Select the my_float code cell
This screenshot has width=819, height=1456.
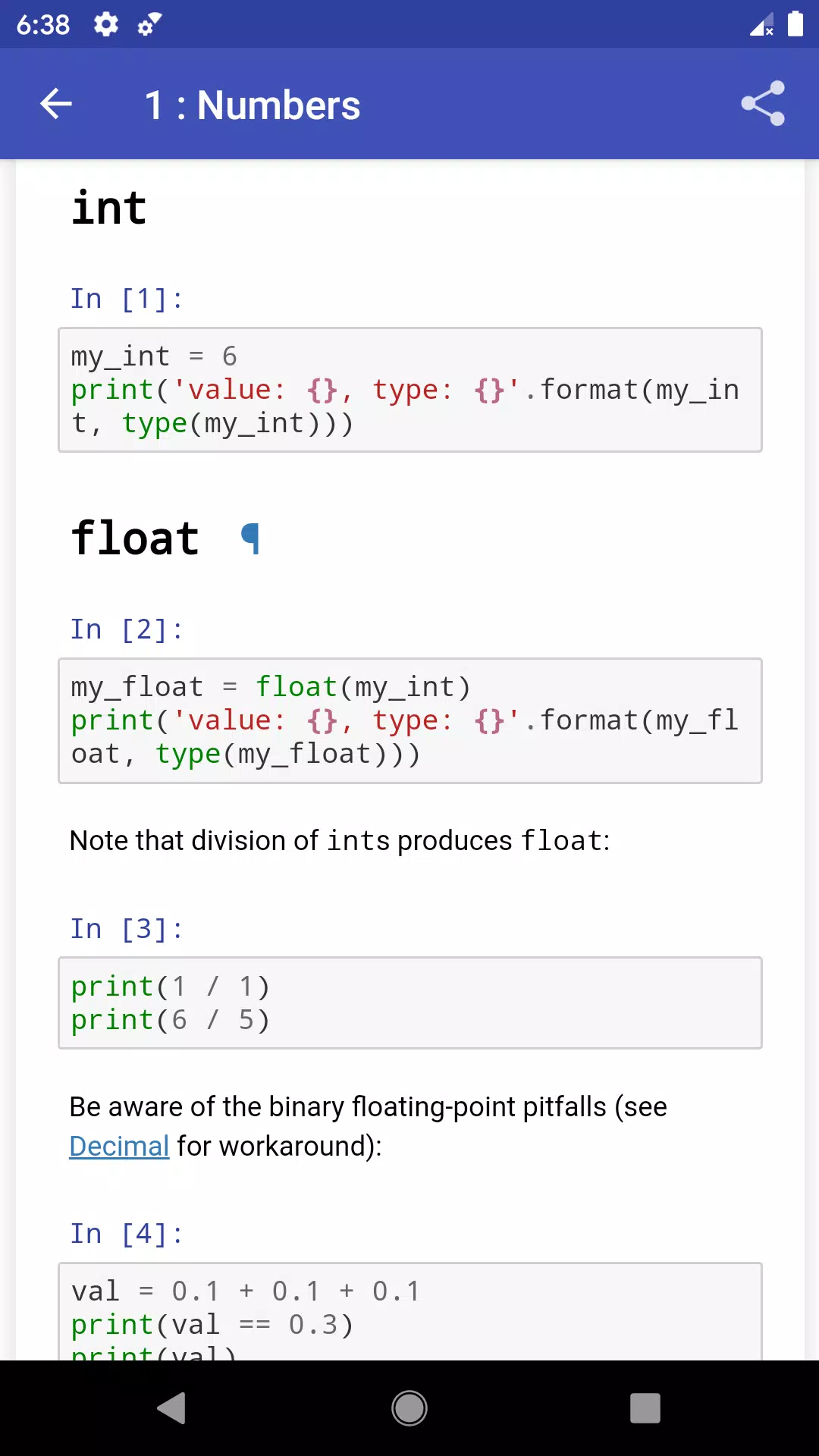tap(410, 720)
